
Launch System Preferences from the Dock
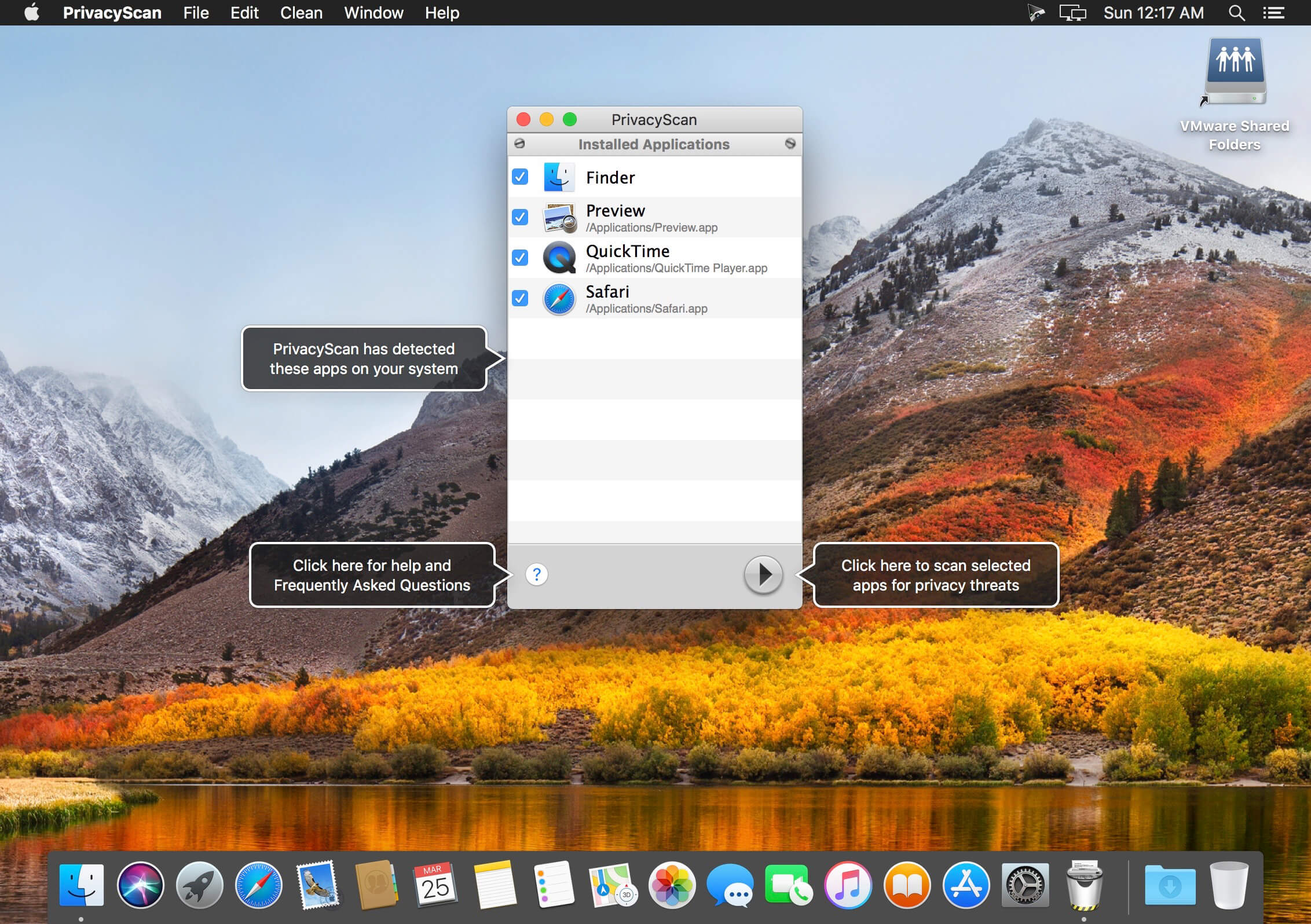click(x=1025, y=885)
